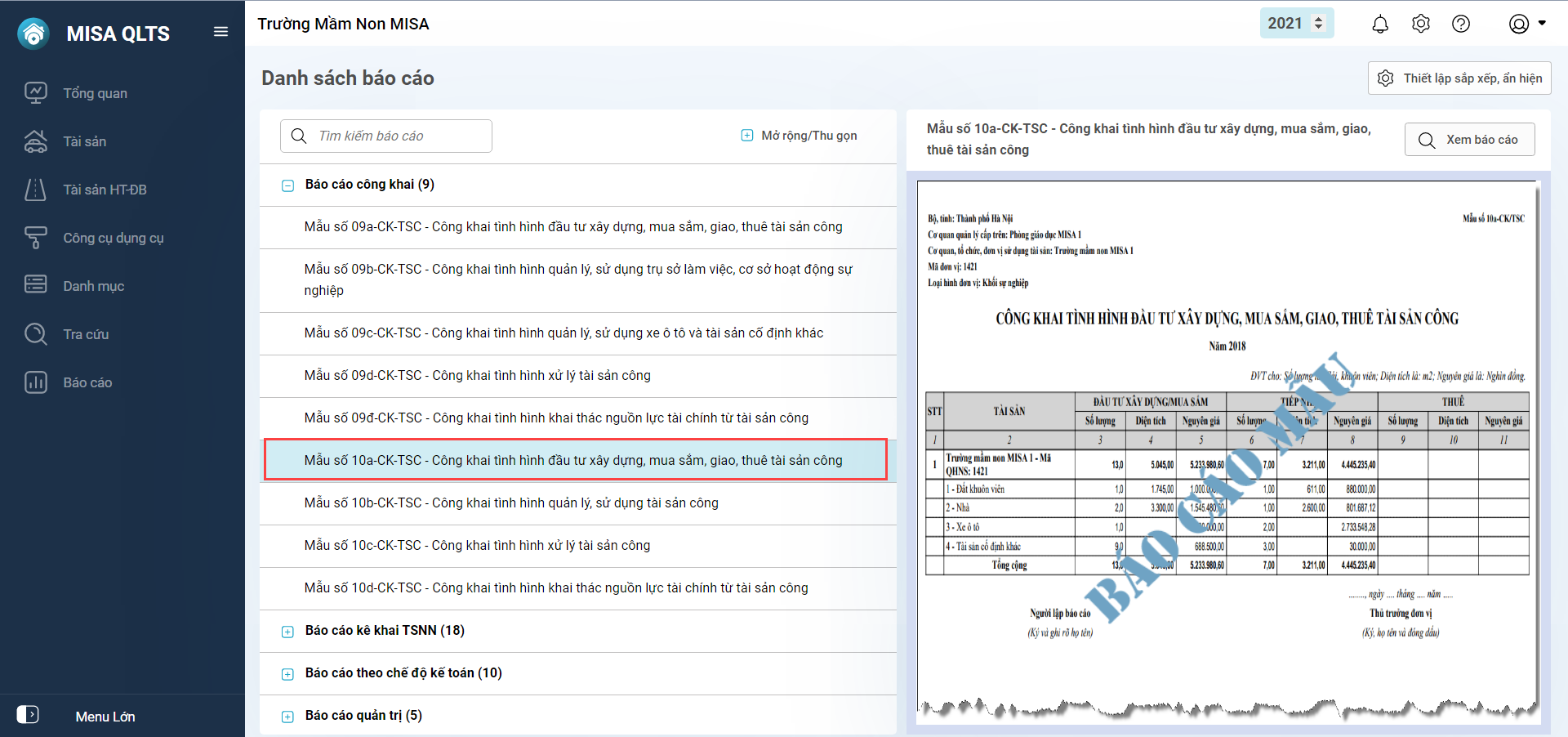Open Công cụ dụng cụ tools icon
This screenshot has width=1568, height=737.
(36, 238)
